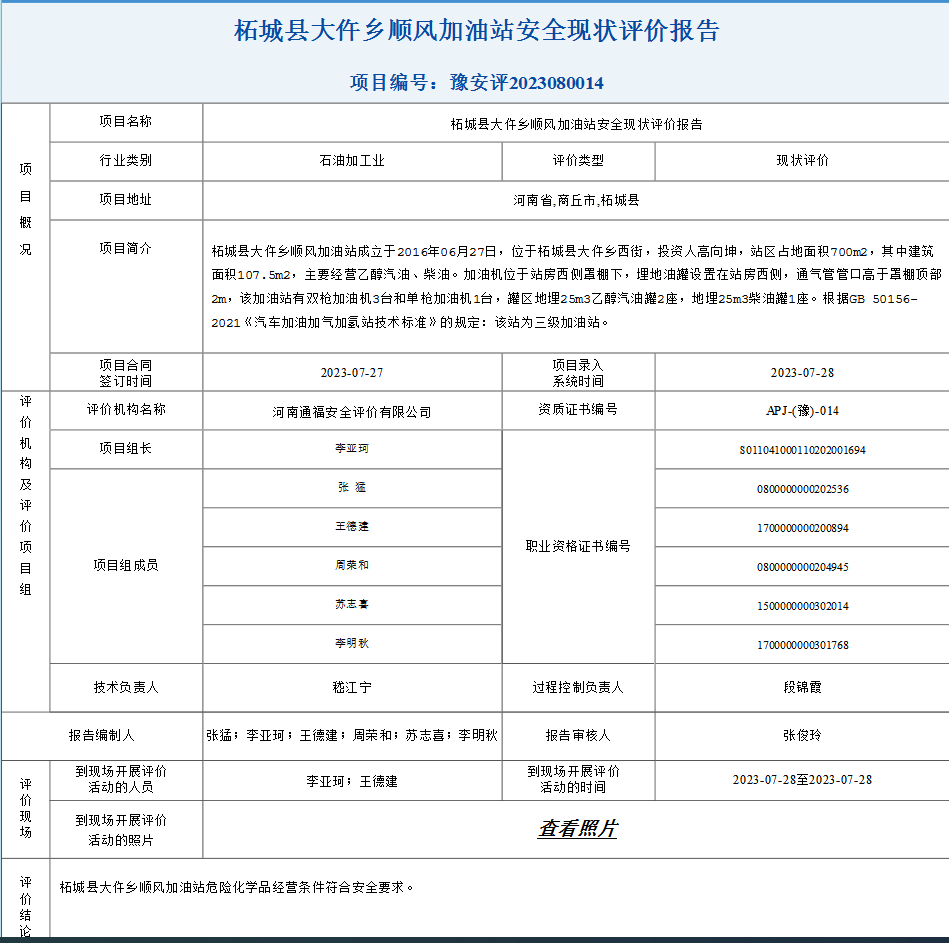Click the address 河南省,商丘市,柘城县
The width and height of the screenshot is (949, 943).
coord(576,200)
